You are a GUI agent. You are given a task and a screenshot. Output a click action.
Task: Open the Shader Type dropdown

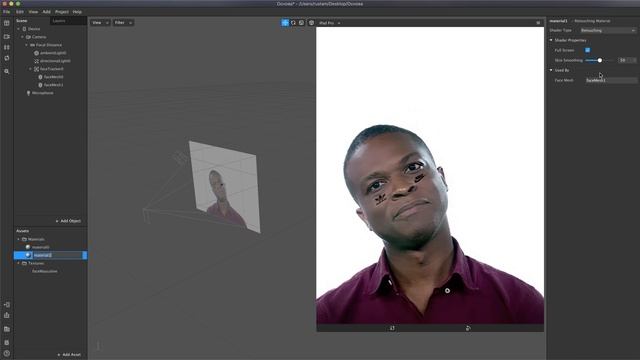pyautogui.click(x=608, y=31)
